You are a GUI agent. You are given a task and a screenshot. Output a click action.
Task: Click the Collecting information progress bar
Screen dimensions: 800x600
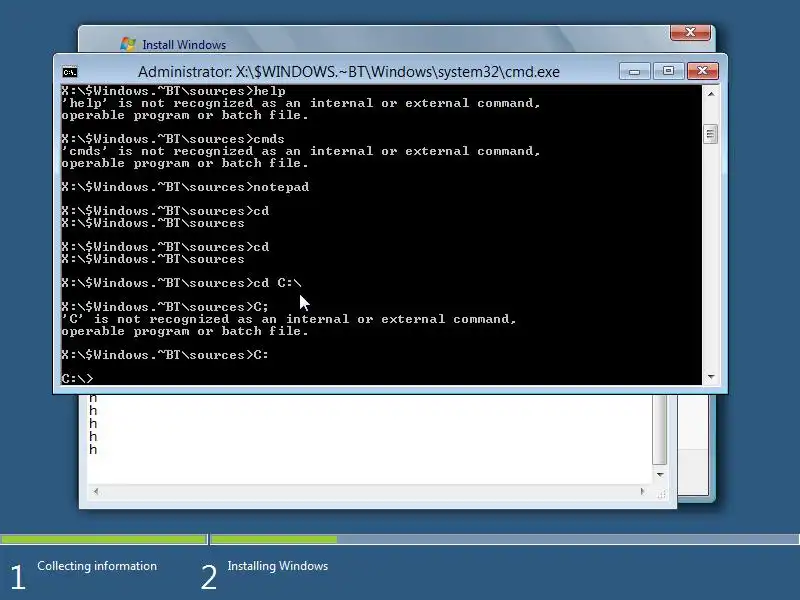tap(104, 539)
